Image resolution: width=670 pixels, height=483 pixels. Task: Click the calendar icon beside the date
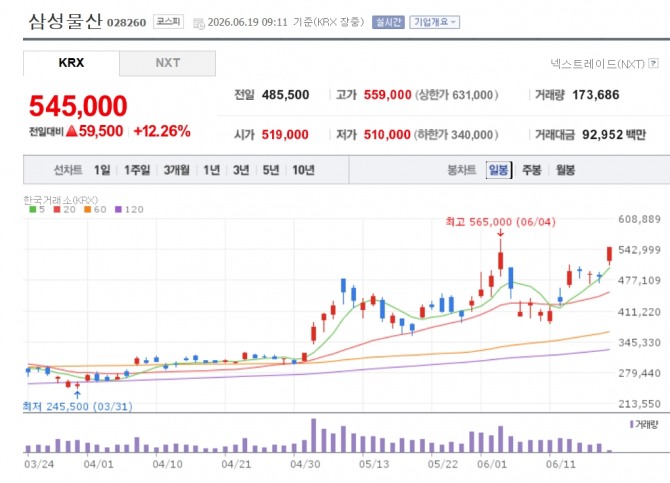(199, 23)
